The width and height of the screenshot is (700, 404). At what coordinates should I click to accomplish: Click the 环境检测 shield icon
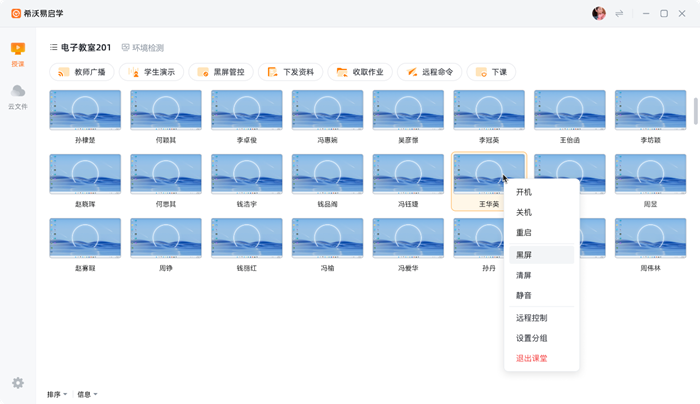(126, 48)
